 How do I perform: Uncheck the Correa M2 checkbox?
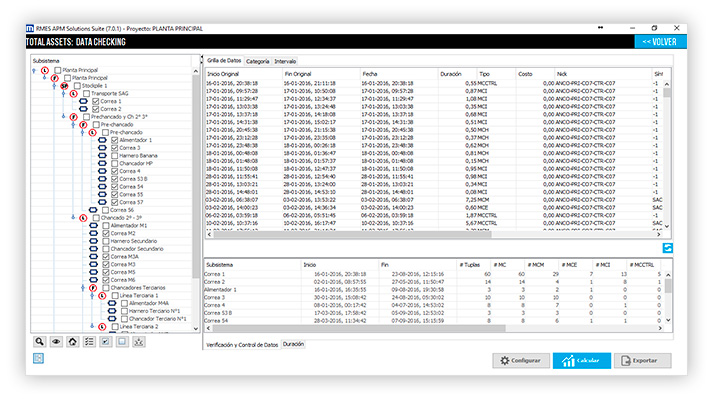coord(105,233)
